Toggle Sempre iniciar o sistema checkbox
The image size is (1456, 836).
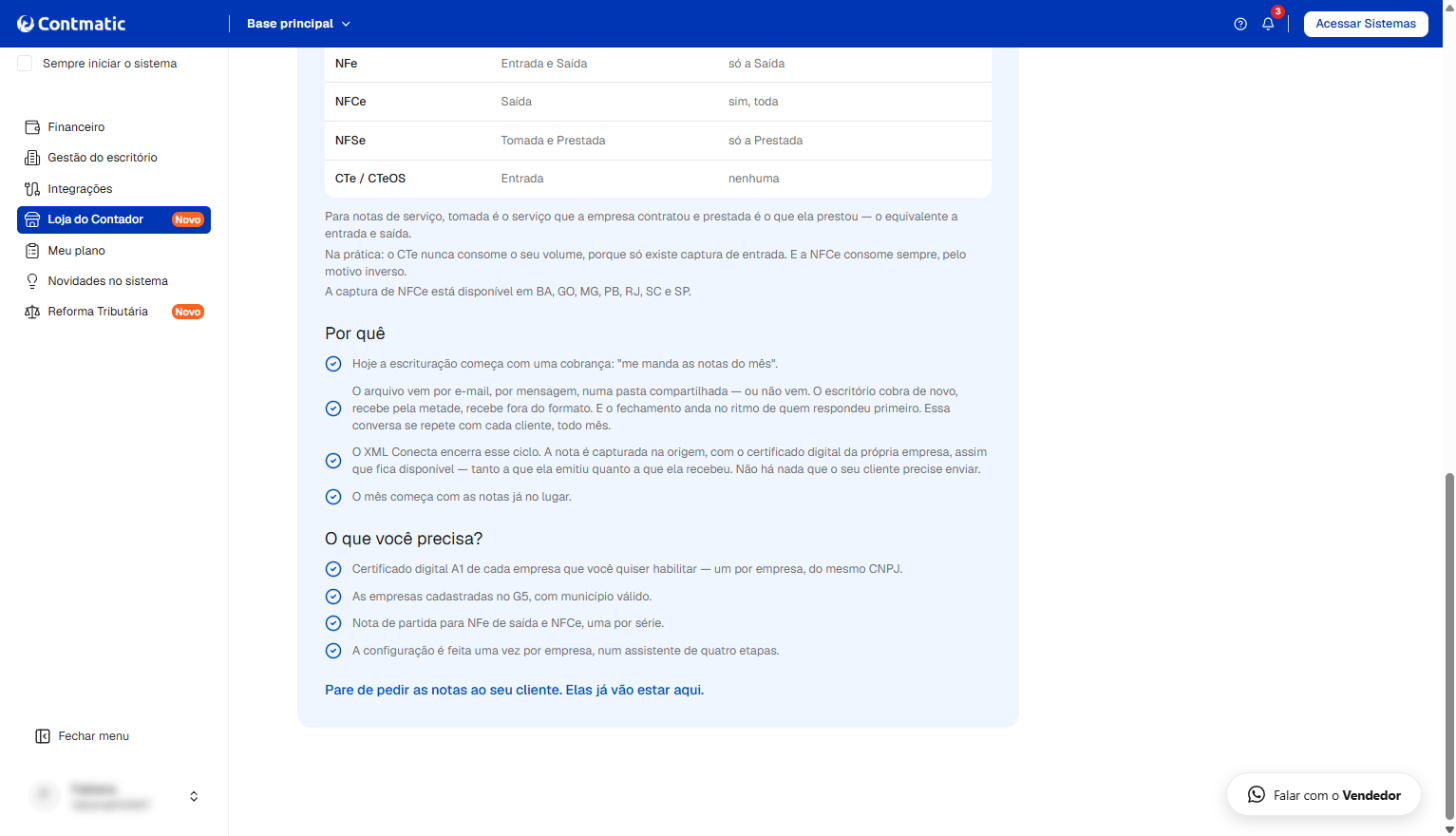[25, 63]
